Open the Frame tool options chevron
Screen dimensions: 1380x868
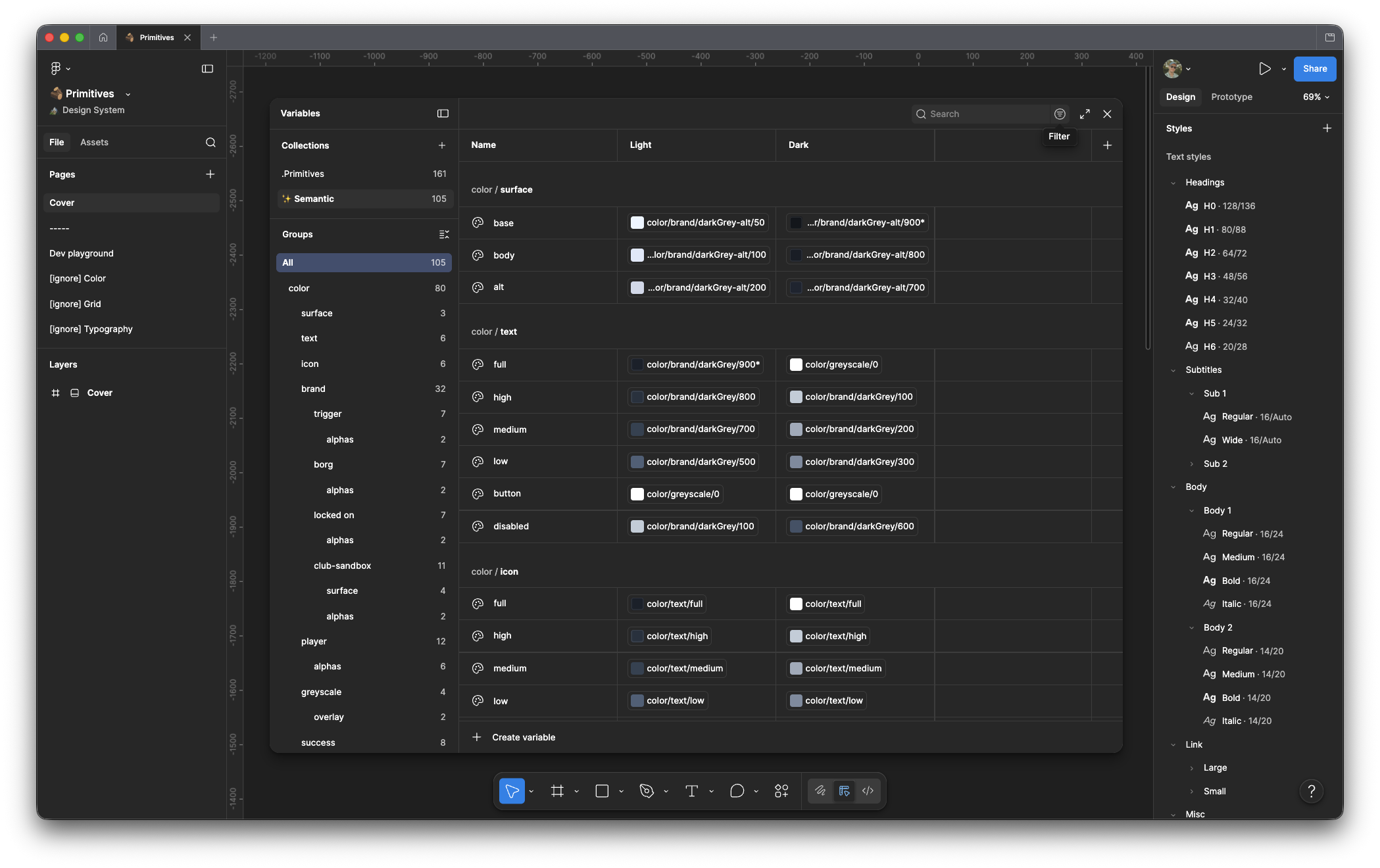click(577, 792)
